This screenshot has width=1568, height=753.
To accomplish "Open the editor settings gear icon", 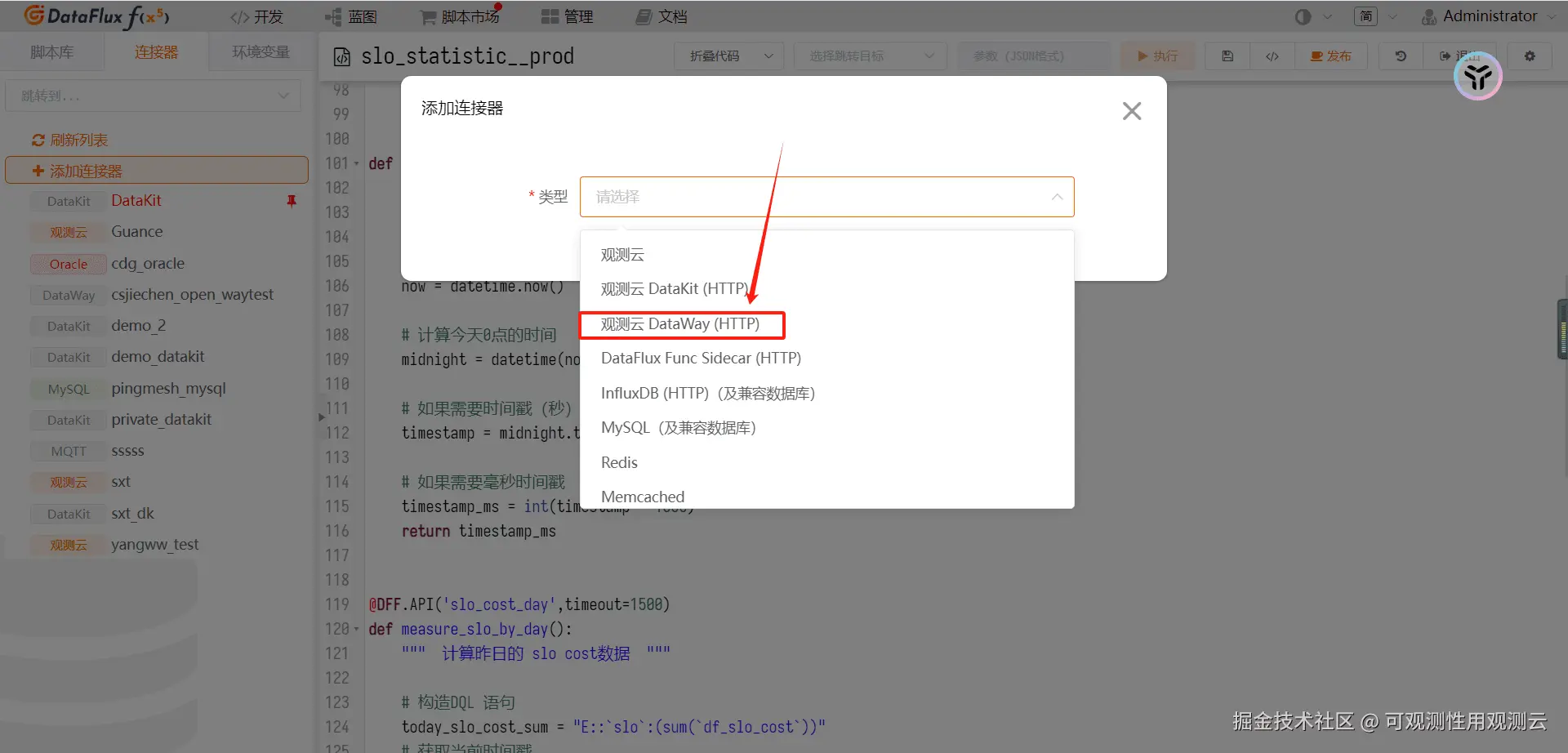I will 1530,56.
